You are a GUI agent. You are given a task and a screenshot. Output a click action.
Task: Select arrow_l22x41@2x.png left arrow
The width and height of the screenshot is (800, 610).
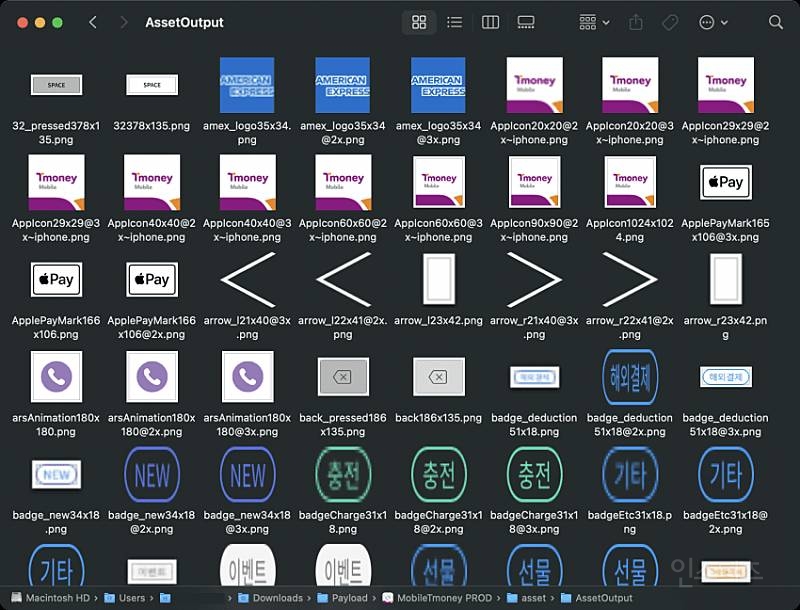click(343, 279)
